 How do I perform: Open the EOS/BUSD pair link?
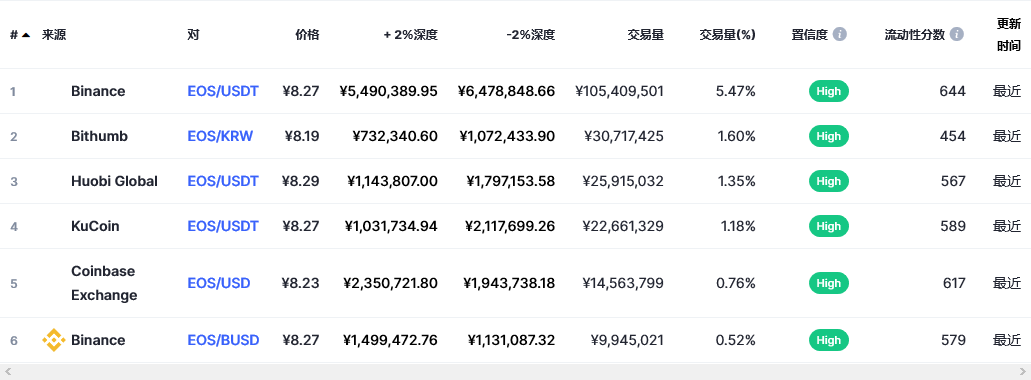click(x=224, y=340)
